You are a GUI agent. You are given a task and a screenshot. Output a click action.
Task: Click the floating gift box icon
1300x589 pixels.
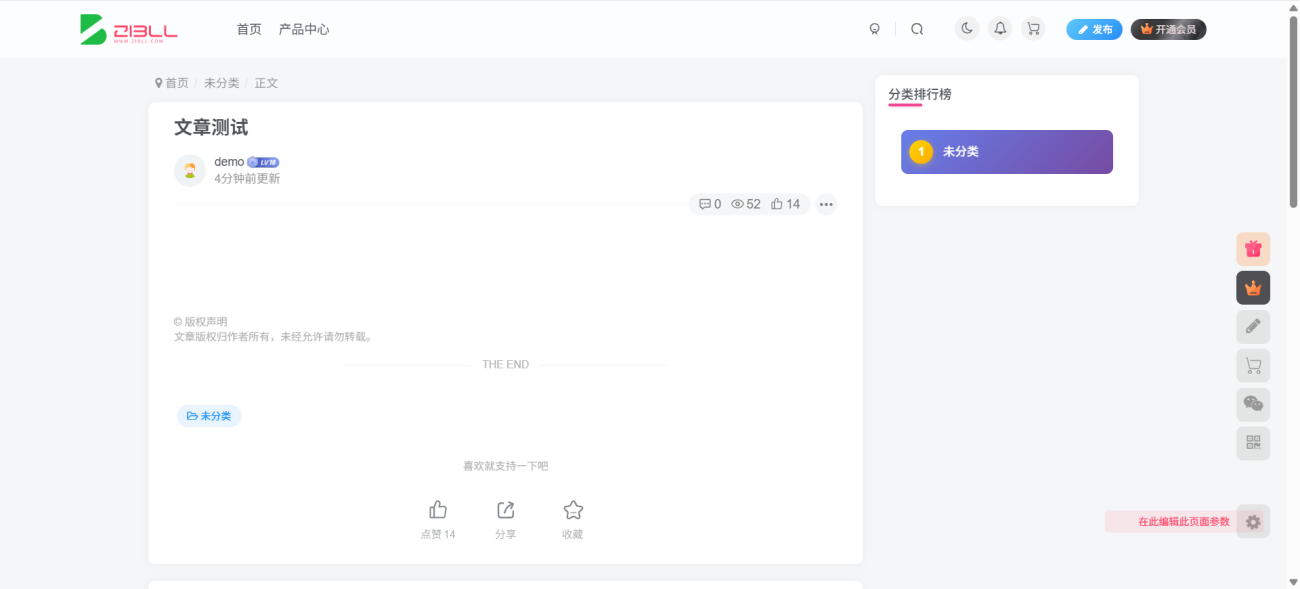point(1253,249)
